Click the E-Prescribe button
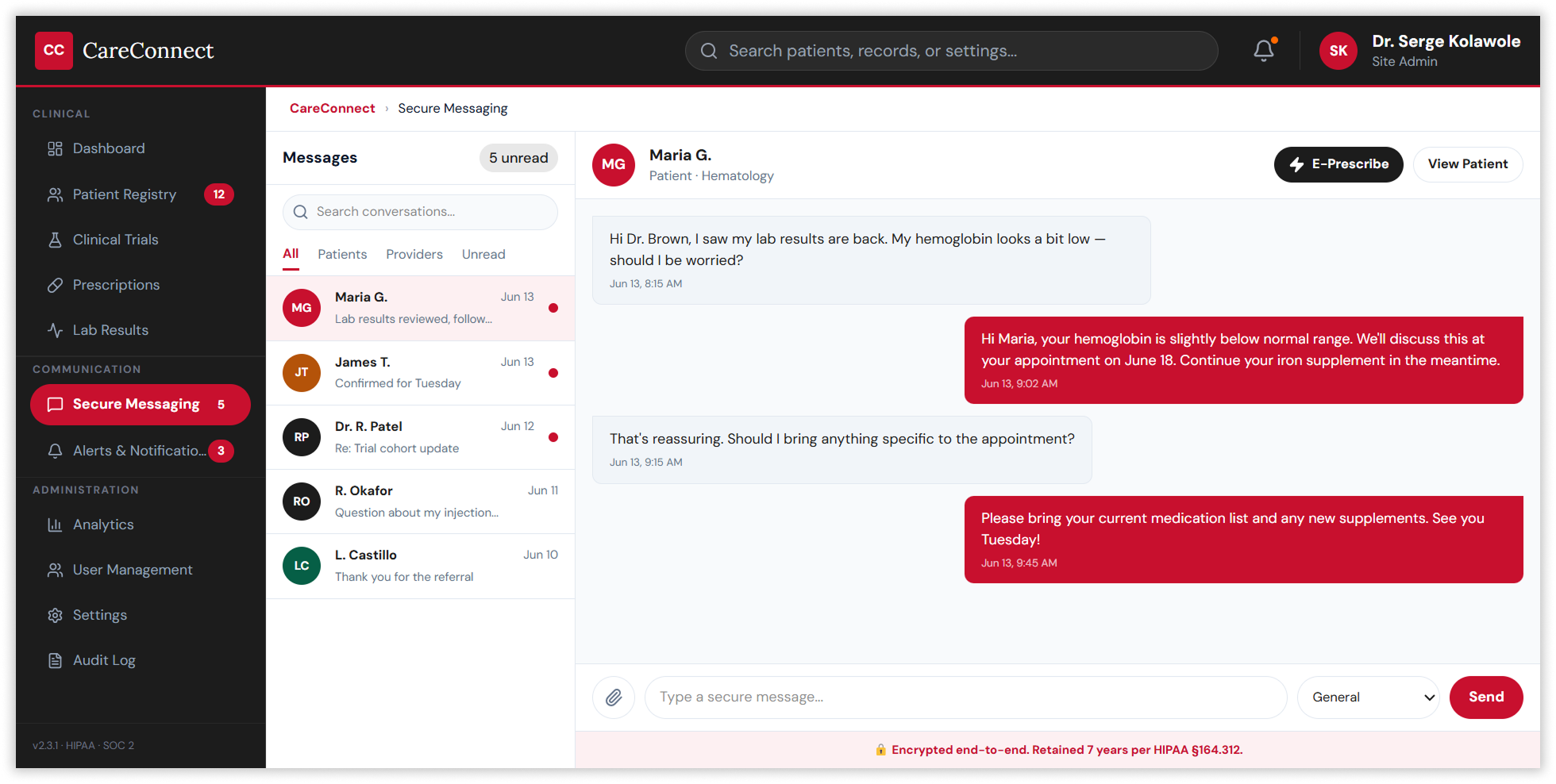The image size is (1556, 784). coord(1338,164)
